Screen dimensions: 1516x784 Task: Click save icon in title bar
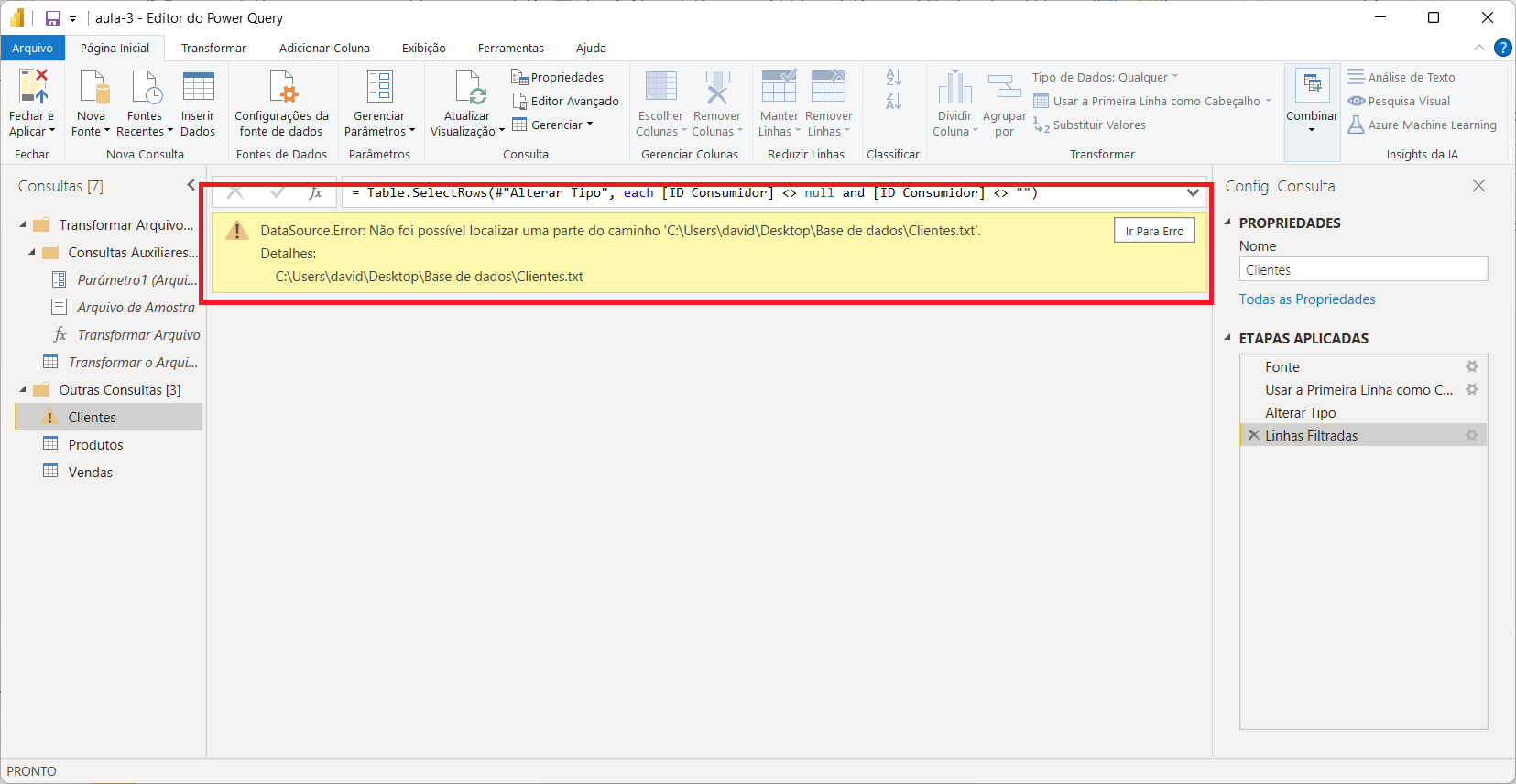(x=53, y=18)
